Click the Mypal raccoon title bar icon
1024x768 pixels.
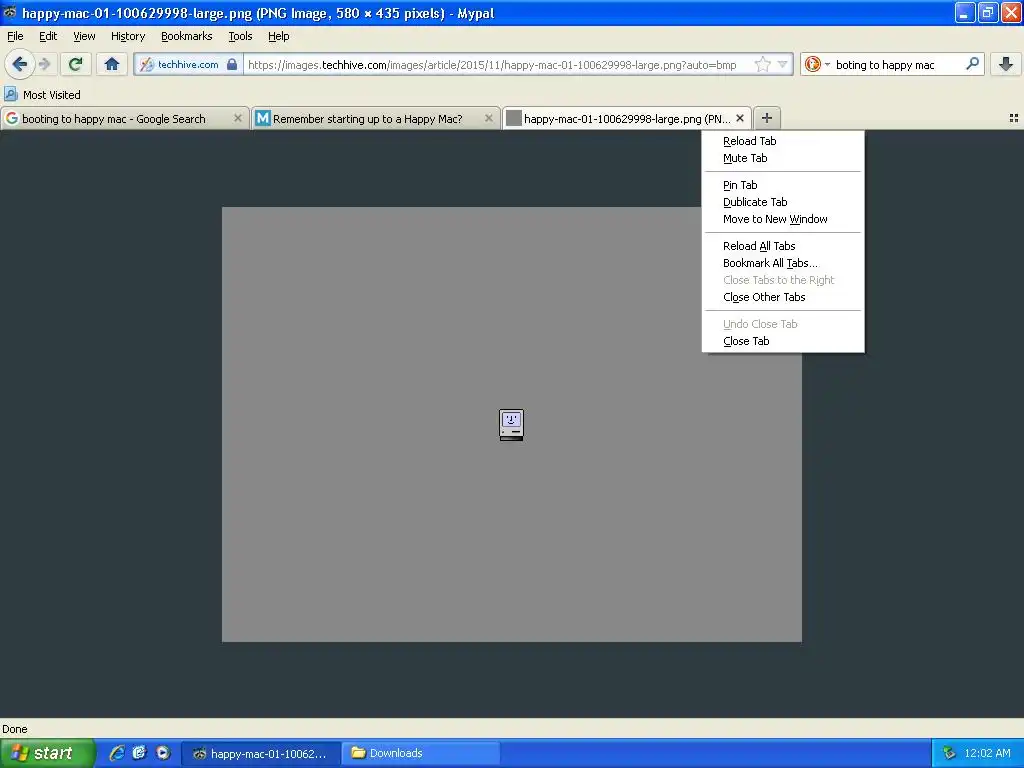coord(10,12)
